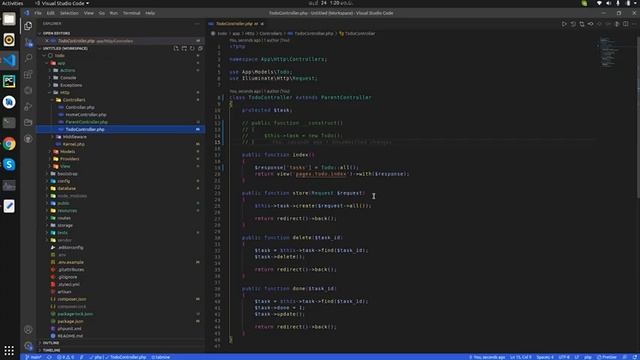Screen dimensions: 640x360
Task: Open the Edit menu
Action: (x=50, y=13)
